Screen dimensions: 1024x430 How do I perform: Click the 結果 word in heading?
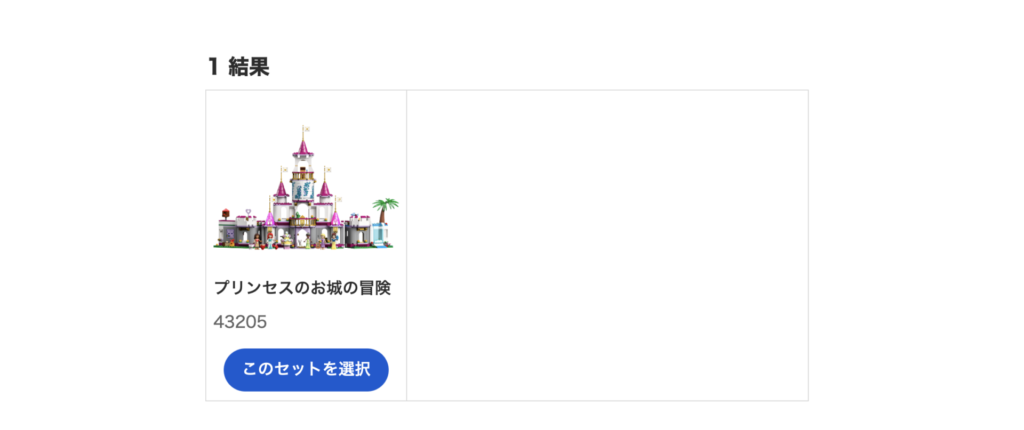click(x=249, y=66)
